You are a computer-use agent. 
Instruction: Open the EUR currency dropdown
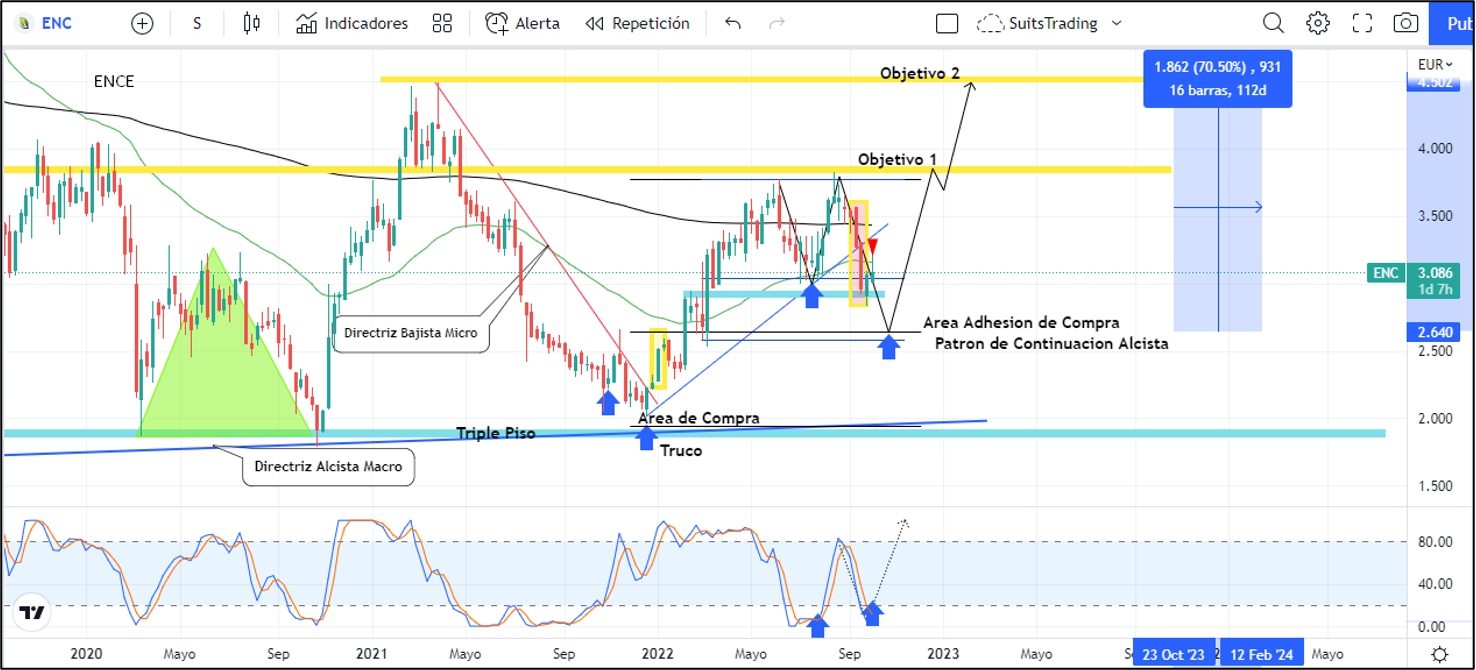[x=1437, y=64]
